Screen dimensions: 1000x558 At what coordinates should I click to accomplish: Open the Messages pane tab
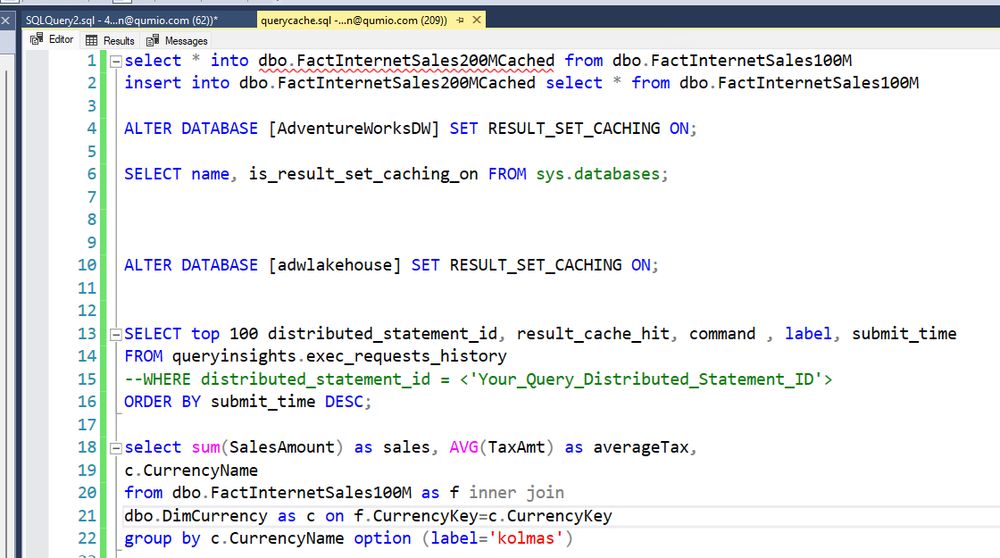177,41
